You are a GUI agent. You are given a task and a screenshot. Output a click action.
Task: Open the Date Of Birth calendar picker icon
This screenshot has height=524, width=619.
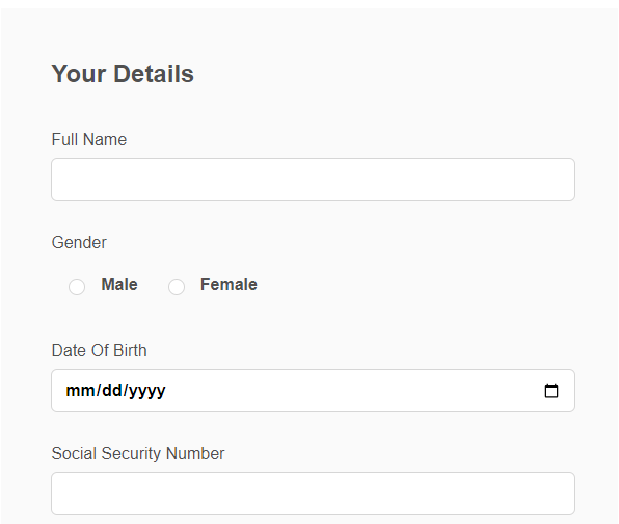tap(551, 391)
